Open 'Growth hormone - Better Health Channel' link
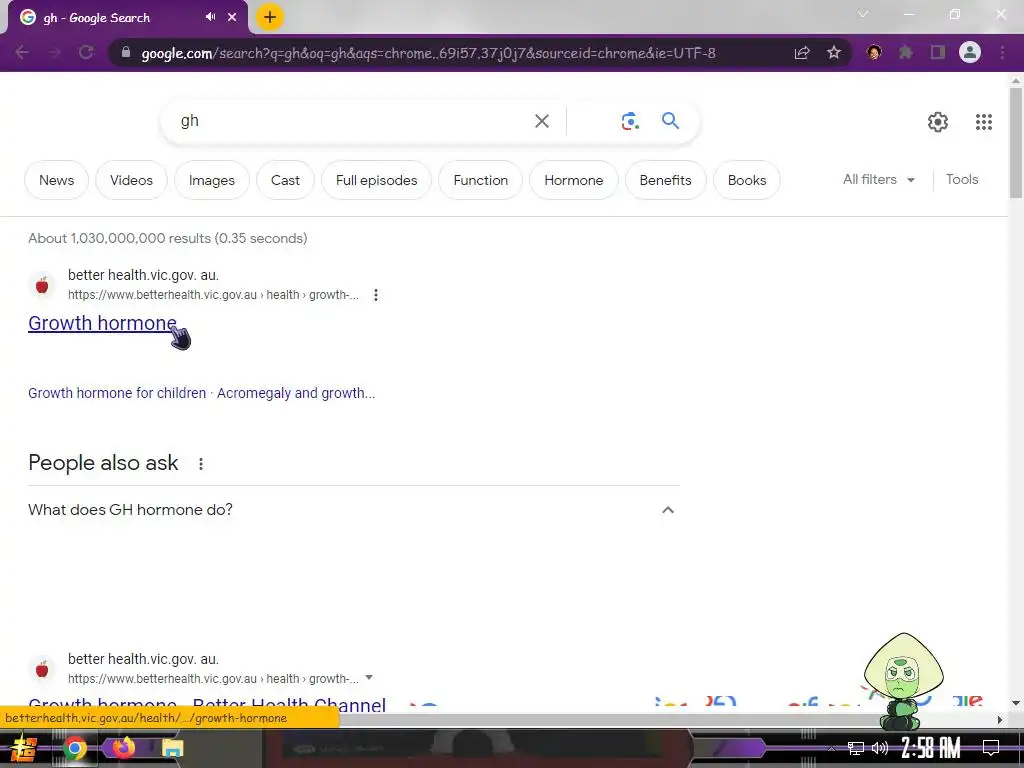Image resolution: width=1024 pixels, height=768 pixels. click(x=207, y=705)
